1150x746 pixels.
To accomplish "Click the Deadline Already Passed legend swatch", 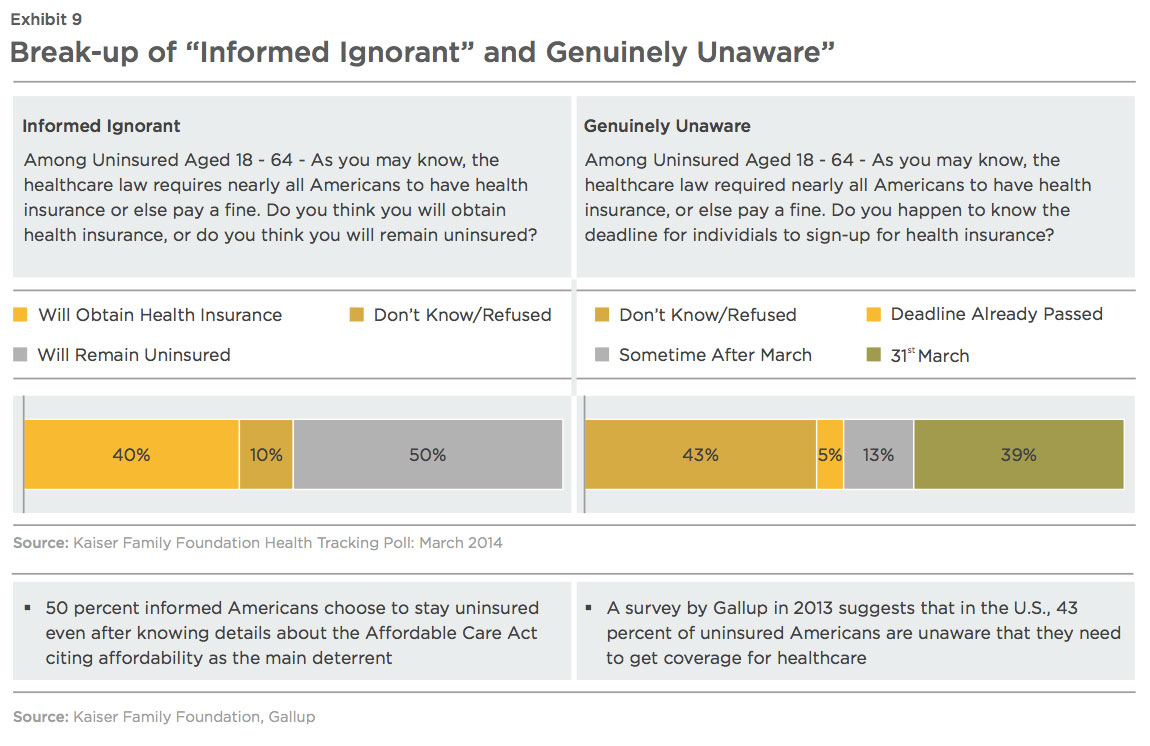I will tap(874, 315).
